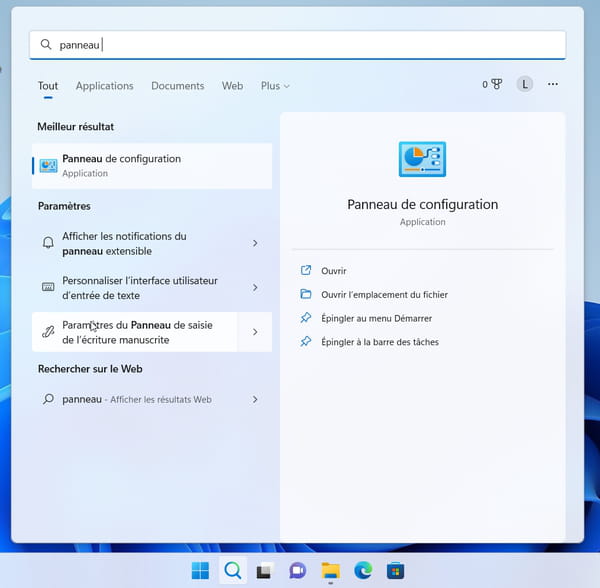The width and height of the screenshot is (600, 588).
Task: Click the large Control Panel icon in preview
Action: pyautogui.click(x=422, y=159)
